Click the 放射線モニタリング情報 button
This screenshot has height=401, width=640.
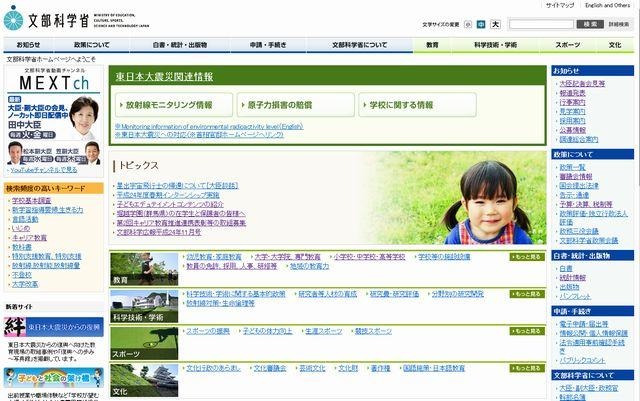pyautogui.click(x=174, y=105)
